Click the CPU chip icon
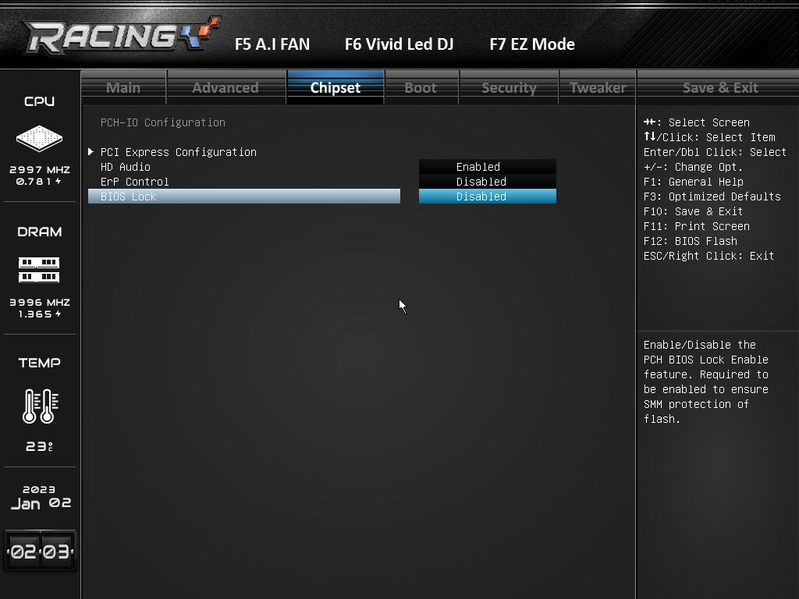 tap(39, 138)
